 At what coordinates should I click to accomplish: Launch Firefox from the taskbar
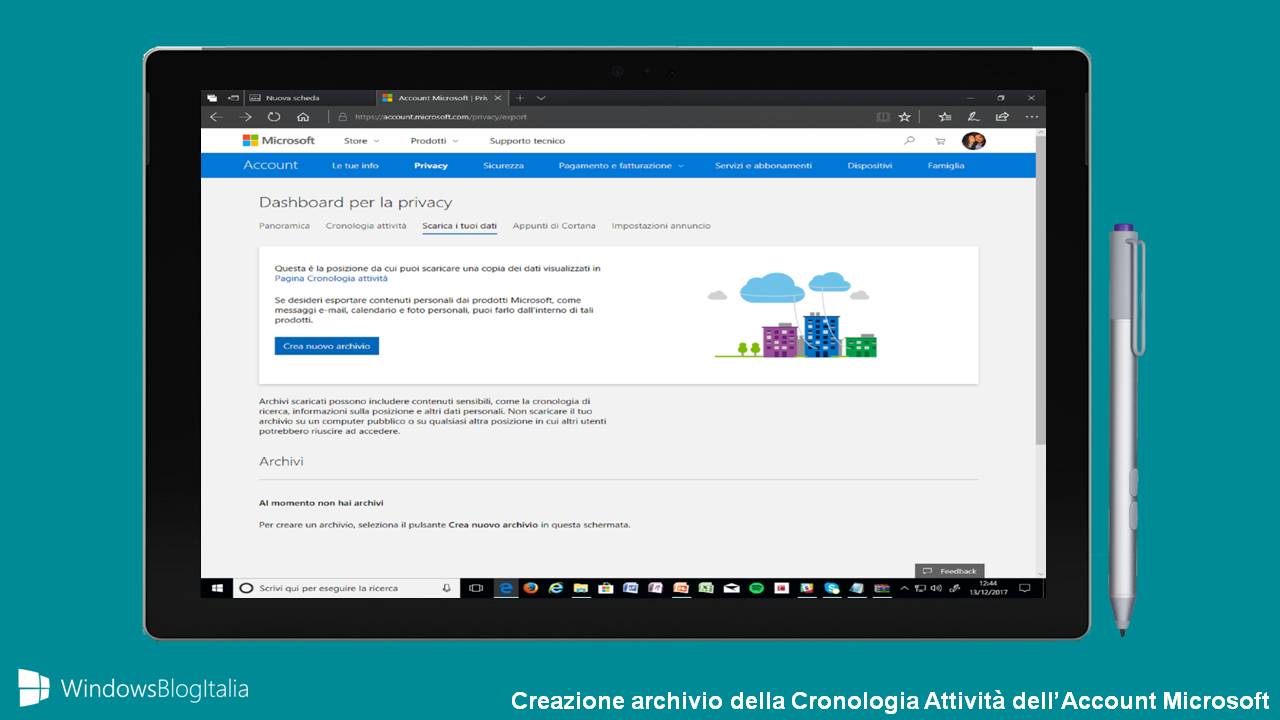pos(530,588)
